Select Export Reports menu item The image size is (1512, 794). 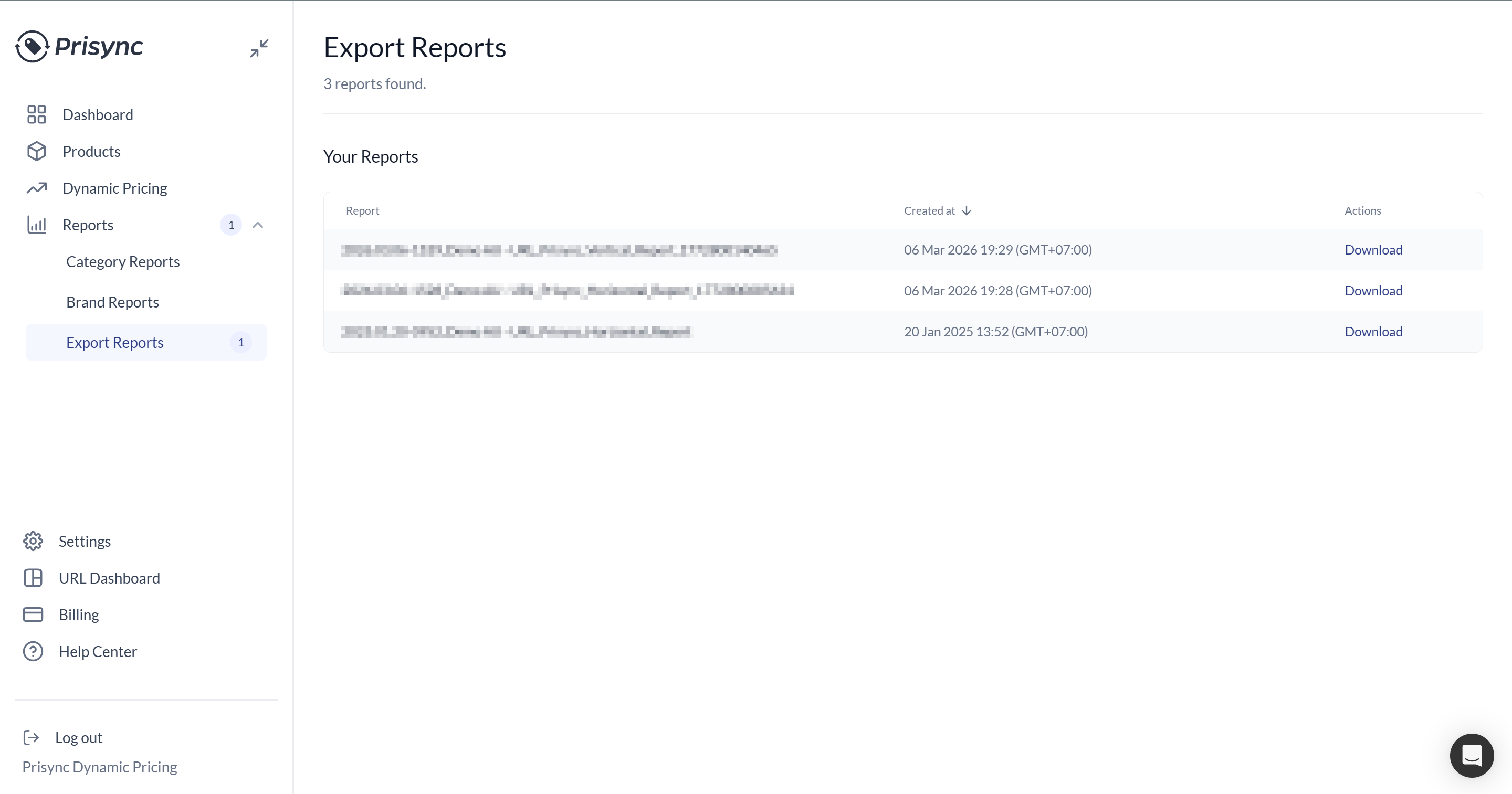tap(115, 343)
